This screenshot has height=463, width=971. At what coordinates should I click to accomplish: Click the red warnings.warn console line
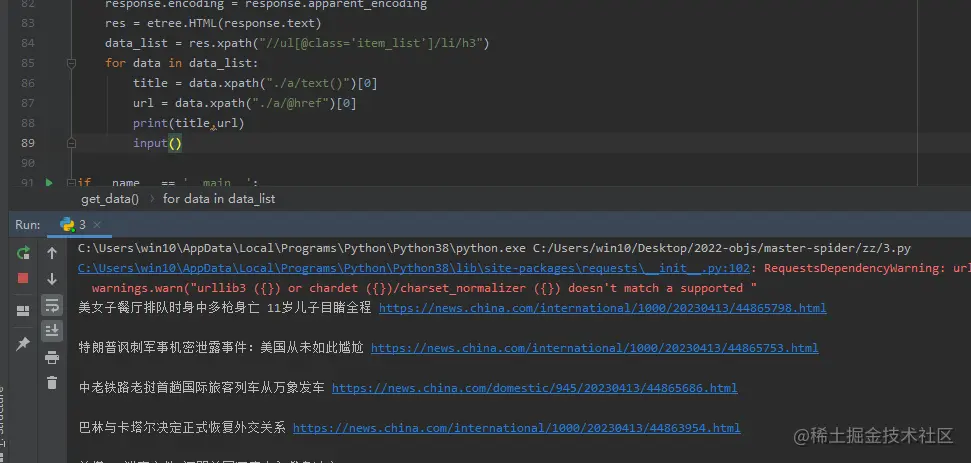(424, 288)
